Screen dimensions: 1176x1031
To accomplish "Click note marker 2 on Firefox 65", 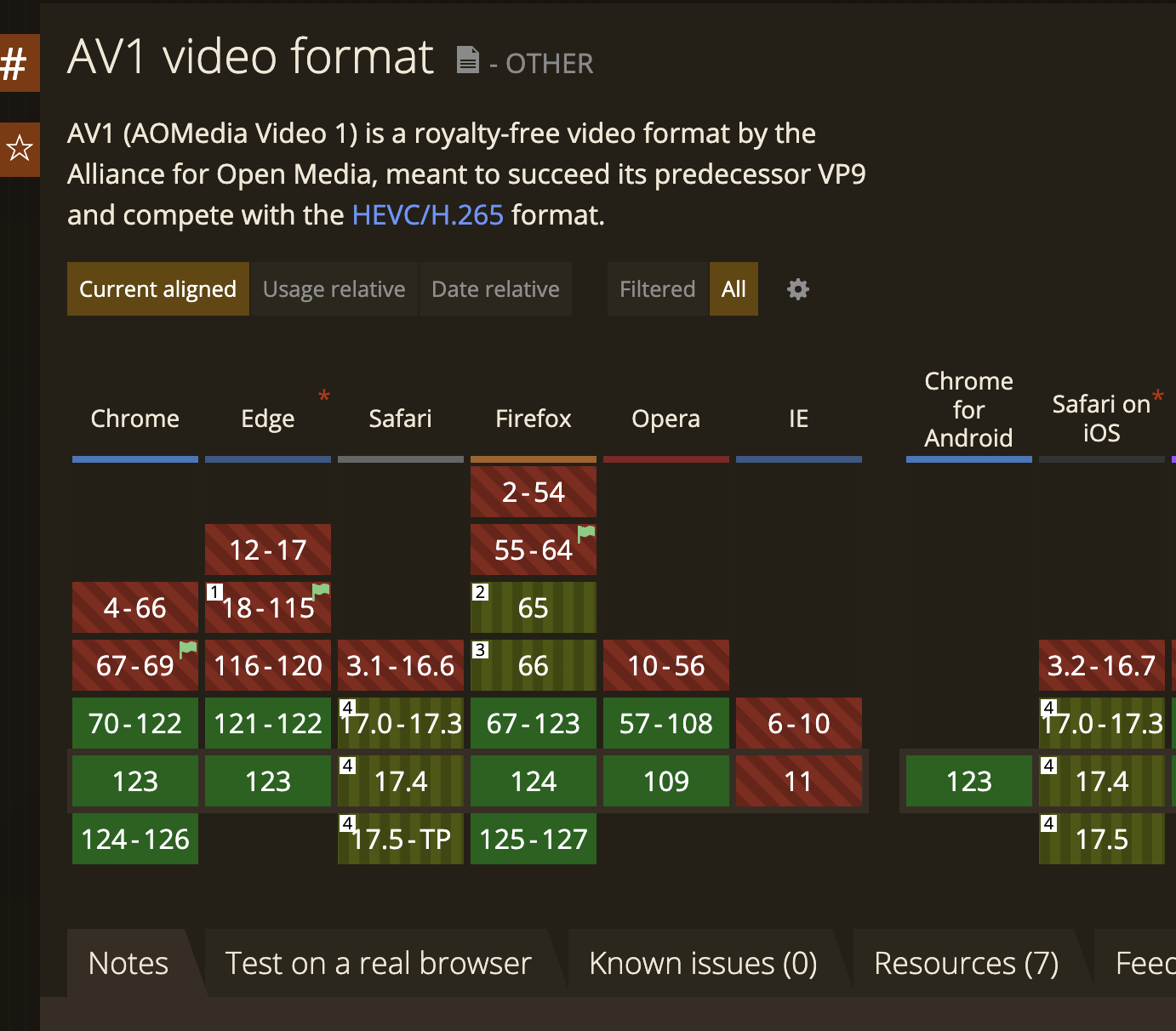I will pos(481,592).
